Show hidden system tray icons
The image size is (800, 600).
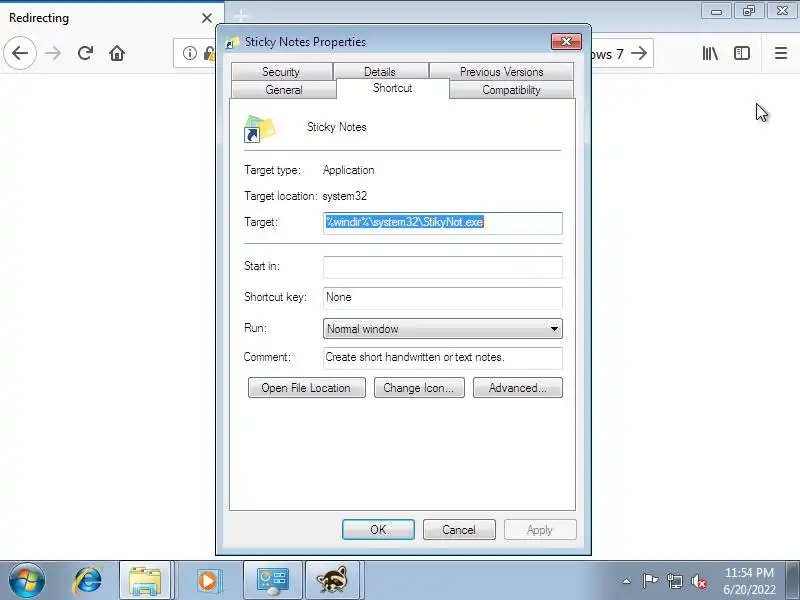(x=626, y=581)
